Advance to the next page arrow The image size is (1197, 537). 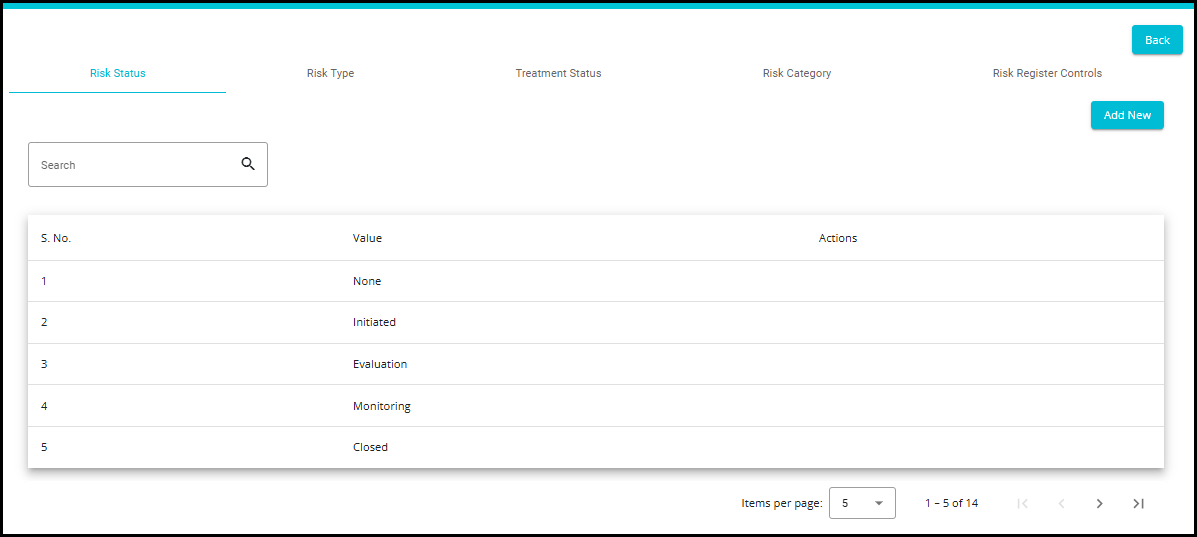(x=1099, y=503)
